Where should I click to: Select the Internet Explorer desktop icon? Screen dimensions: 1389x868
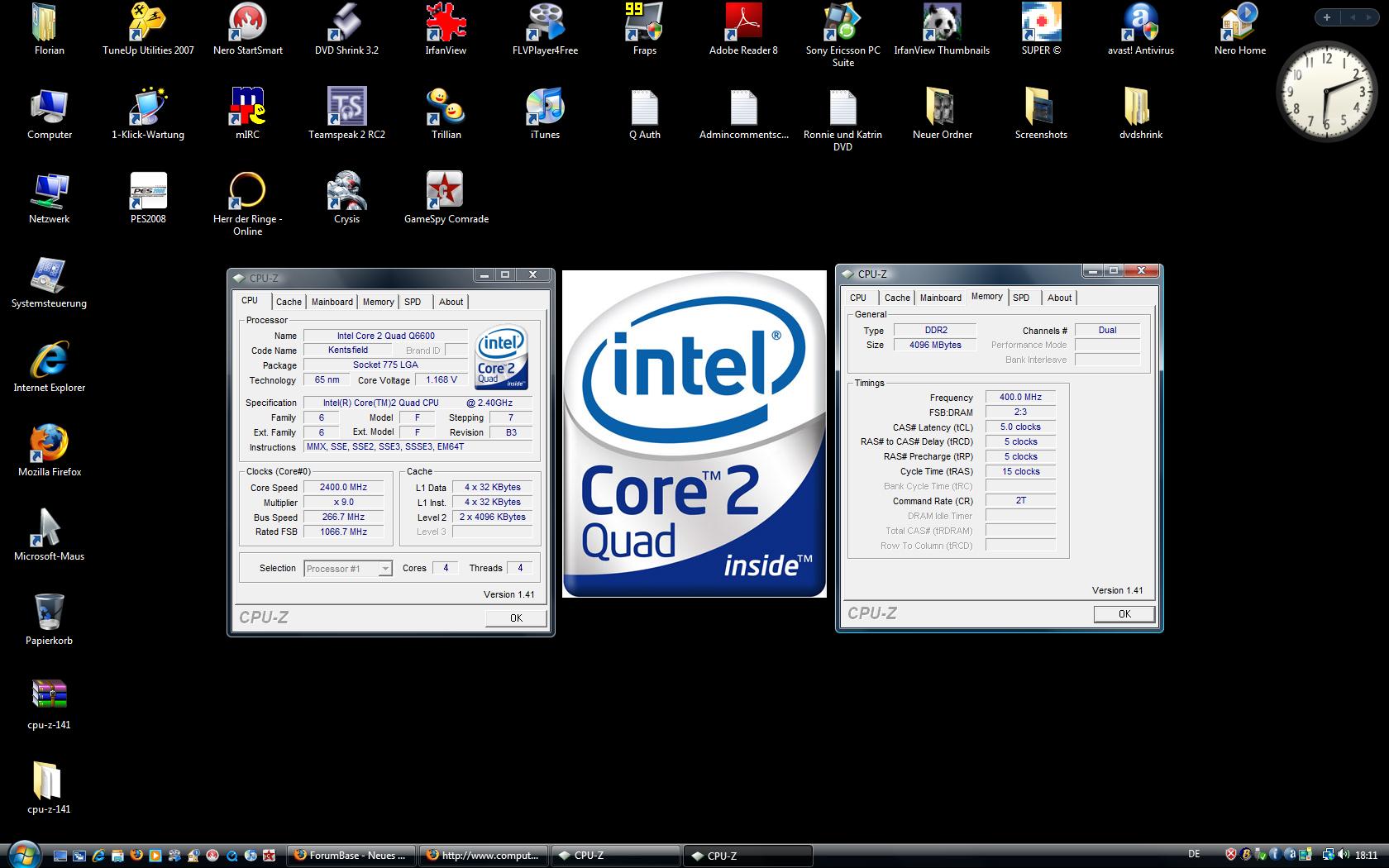[50, 367]
